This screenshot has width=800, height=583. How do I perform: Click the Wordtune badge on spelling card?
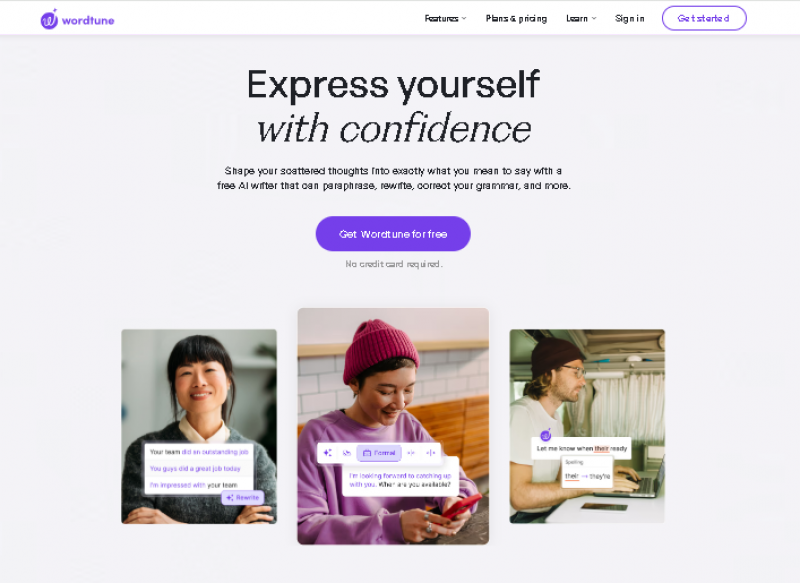545,435
